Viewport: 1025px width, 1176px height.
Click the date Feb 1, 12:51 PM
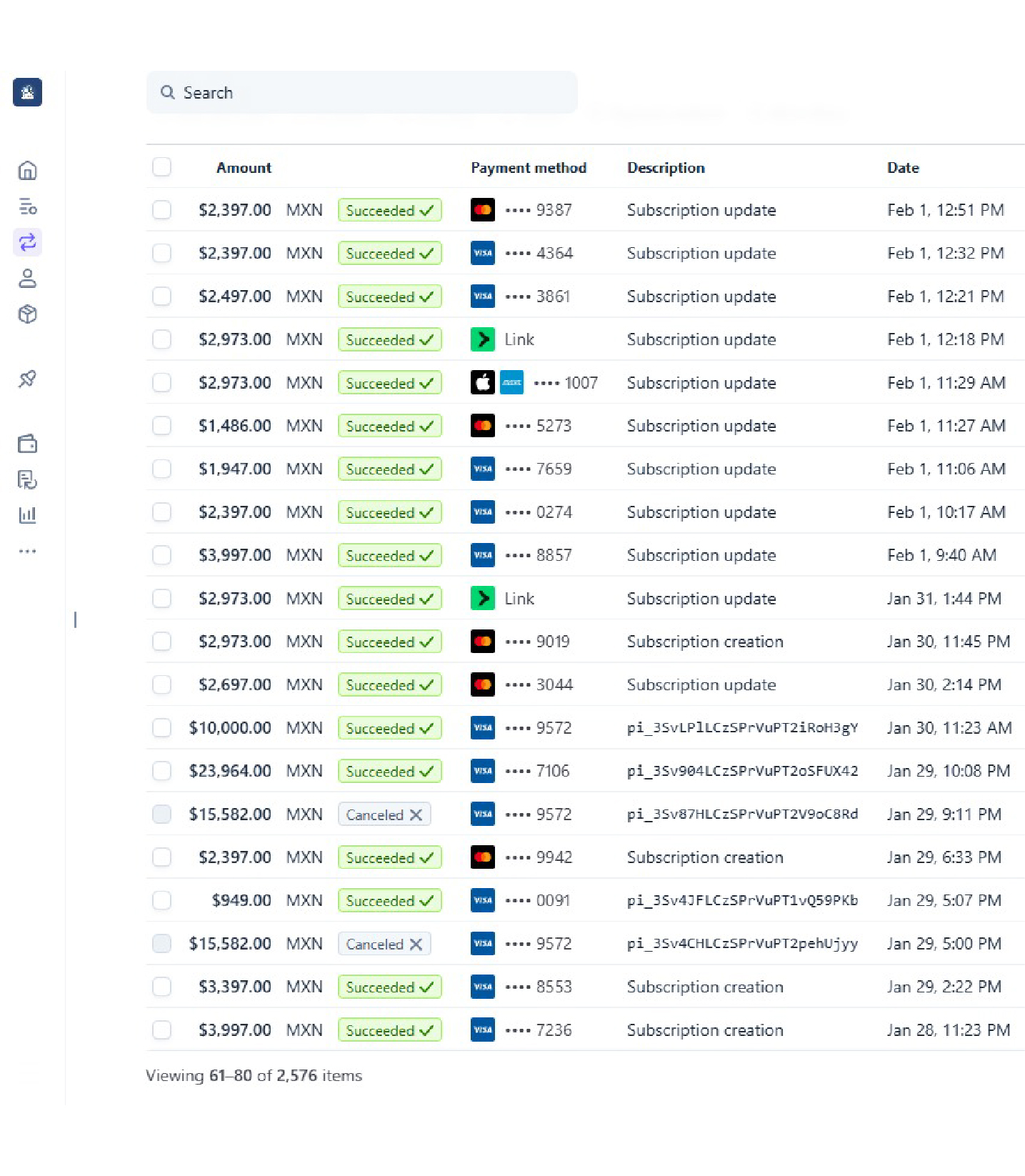point(946,210)
